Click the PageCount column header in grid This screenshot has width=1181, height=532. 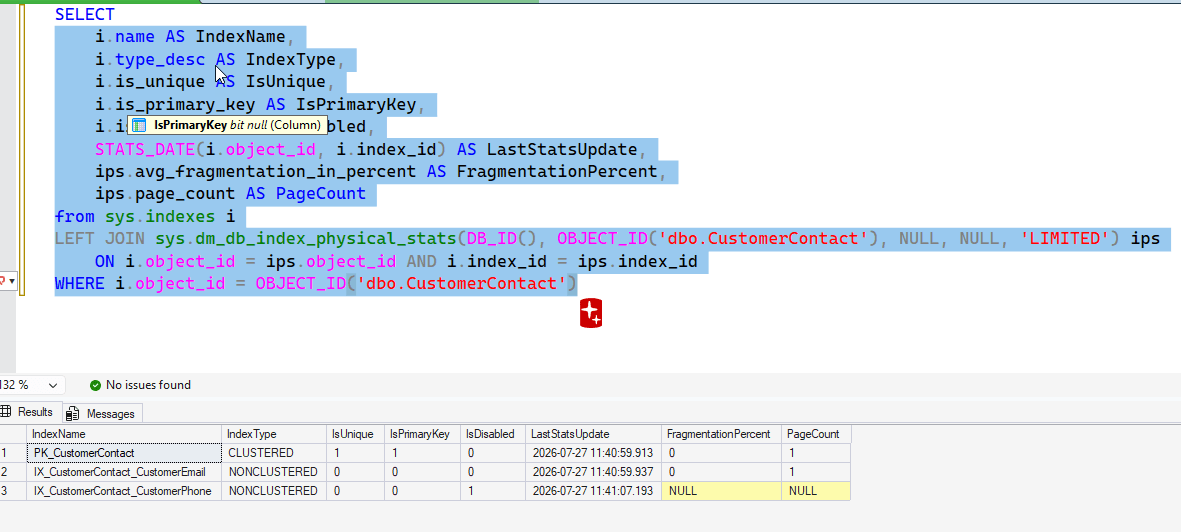pyautogui.click(x=816, y=434)
